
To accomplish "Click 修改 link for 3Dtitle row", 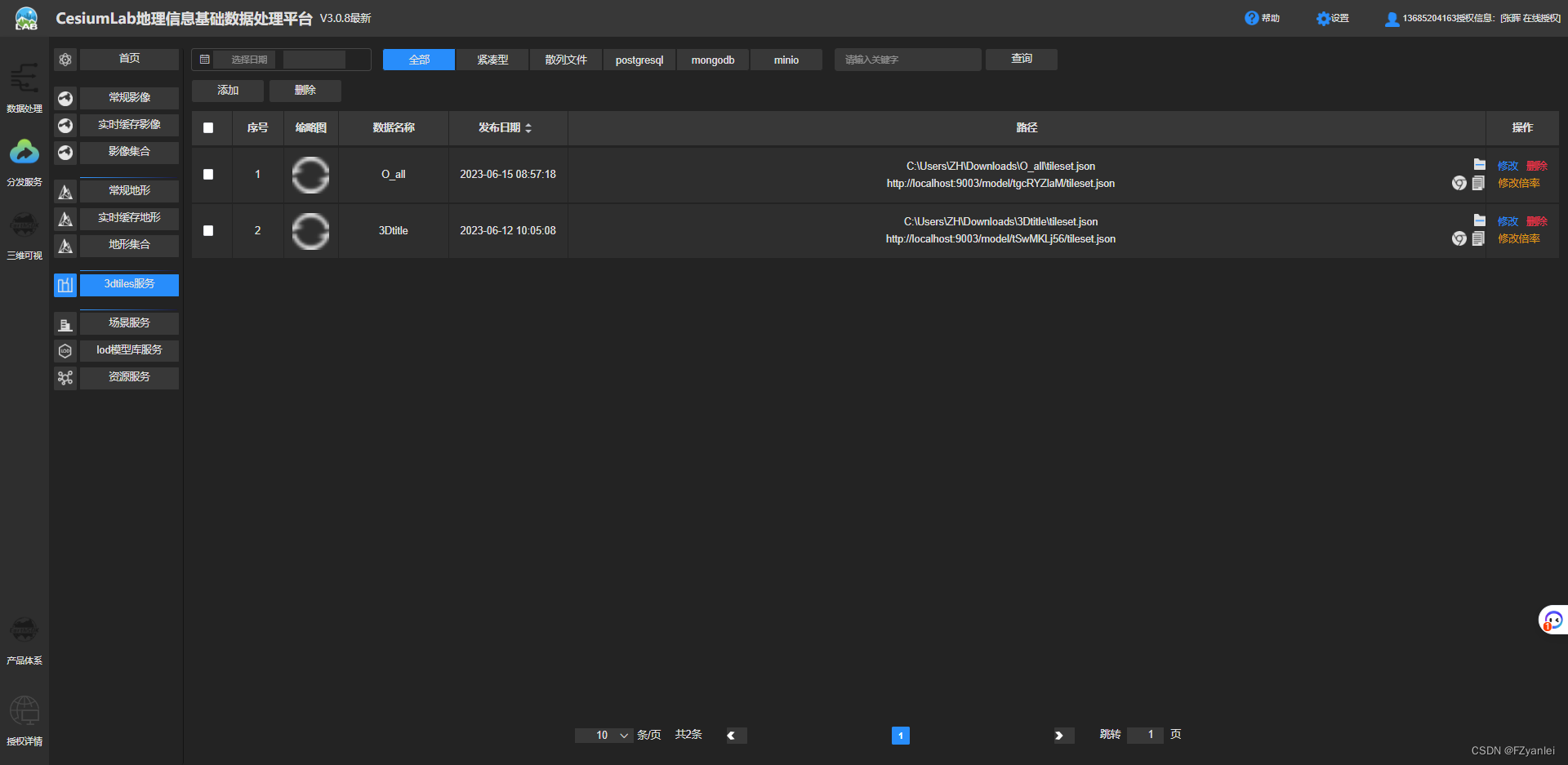I will pos(1508,221).
